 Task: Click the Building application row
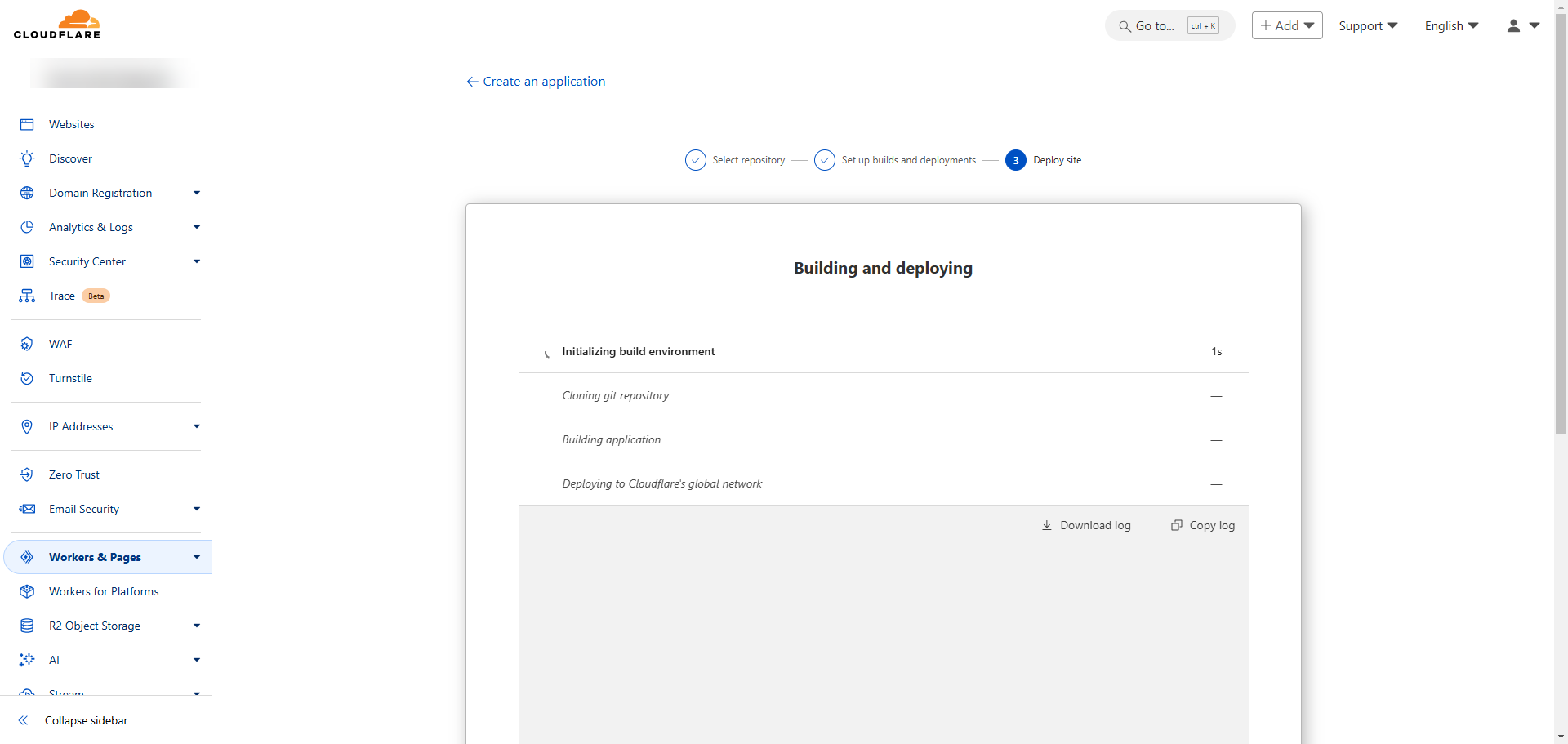(883, 439)
